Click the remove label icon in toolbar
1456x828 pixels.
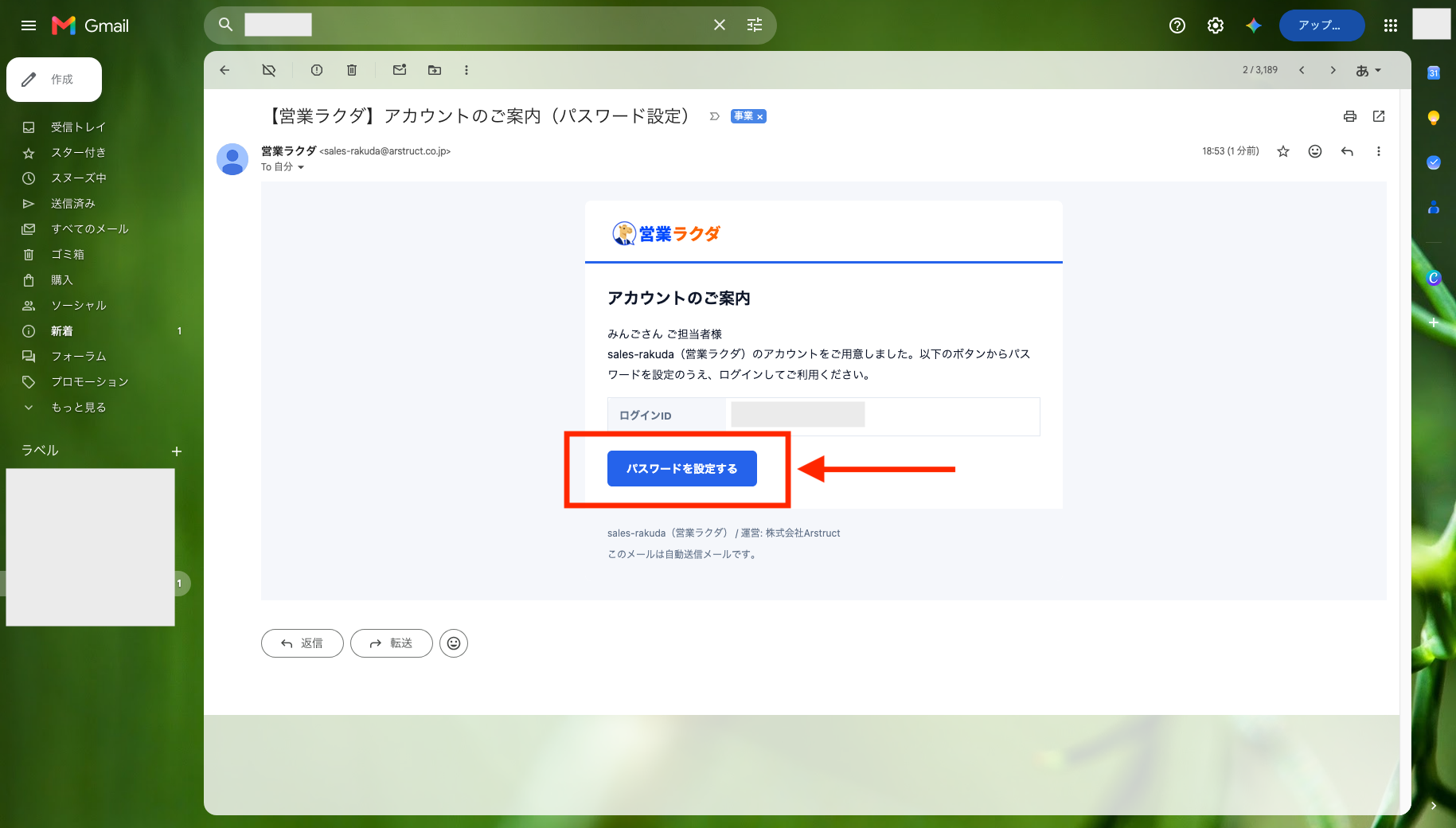(269, 70)
